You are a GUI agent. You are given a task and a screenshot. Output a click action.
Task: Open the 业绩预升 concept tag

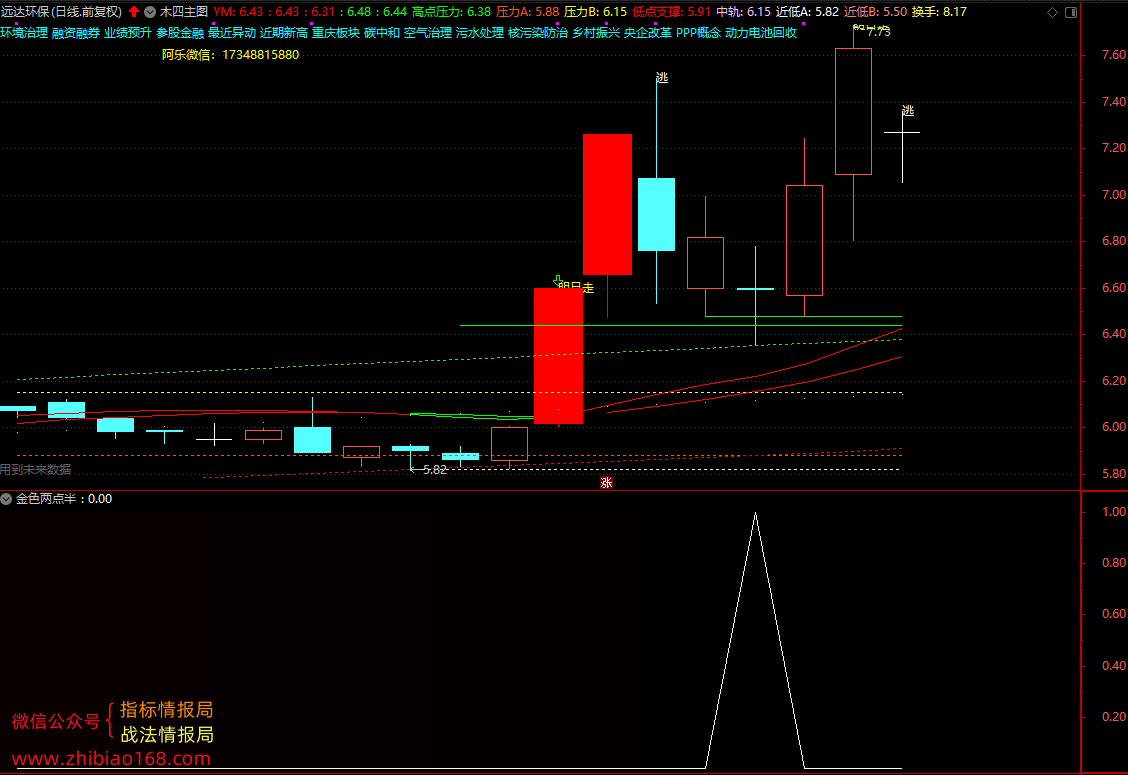tap(128, 33)
